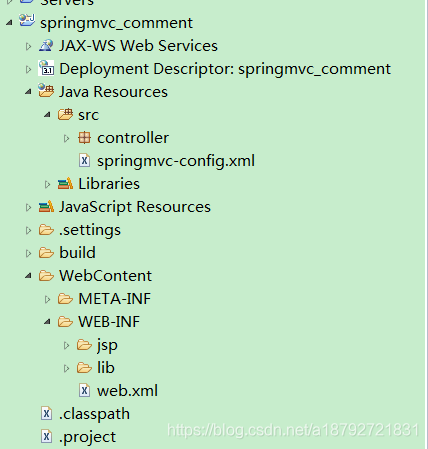Click the springmvc-config.xml file icon
Viewport: 428px width, 449px height.
point(85,161)
